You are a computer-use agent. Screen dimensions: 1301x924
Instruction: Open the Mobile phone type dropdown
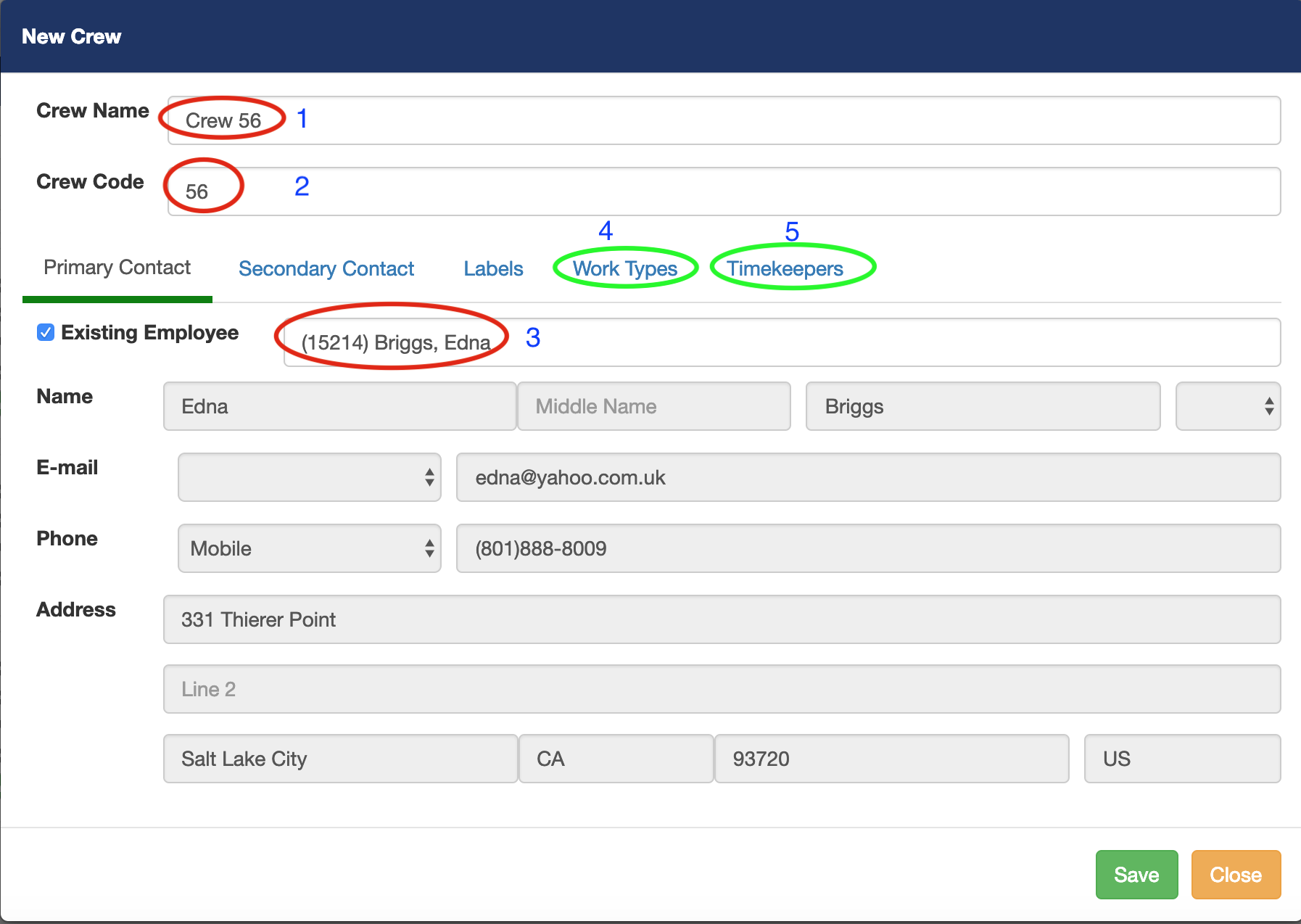tap(309, 548)
